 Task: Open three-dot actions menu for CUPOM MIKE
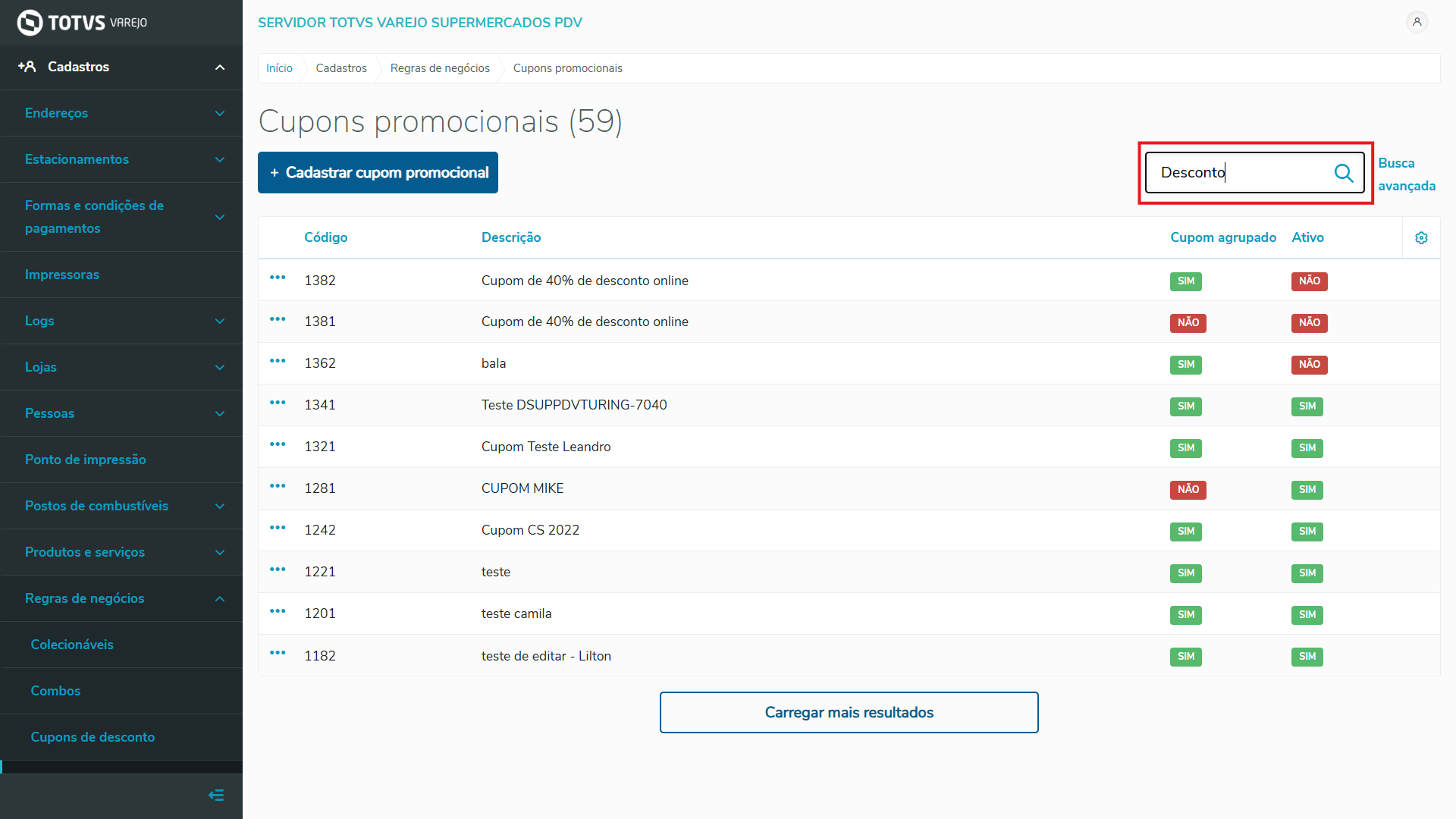pos(278,487)
